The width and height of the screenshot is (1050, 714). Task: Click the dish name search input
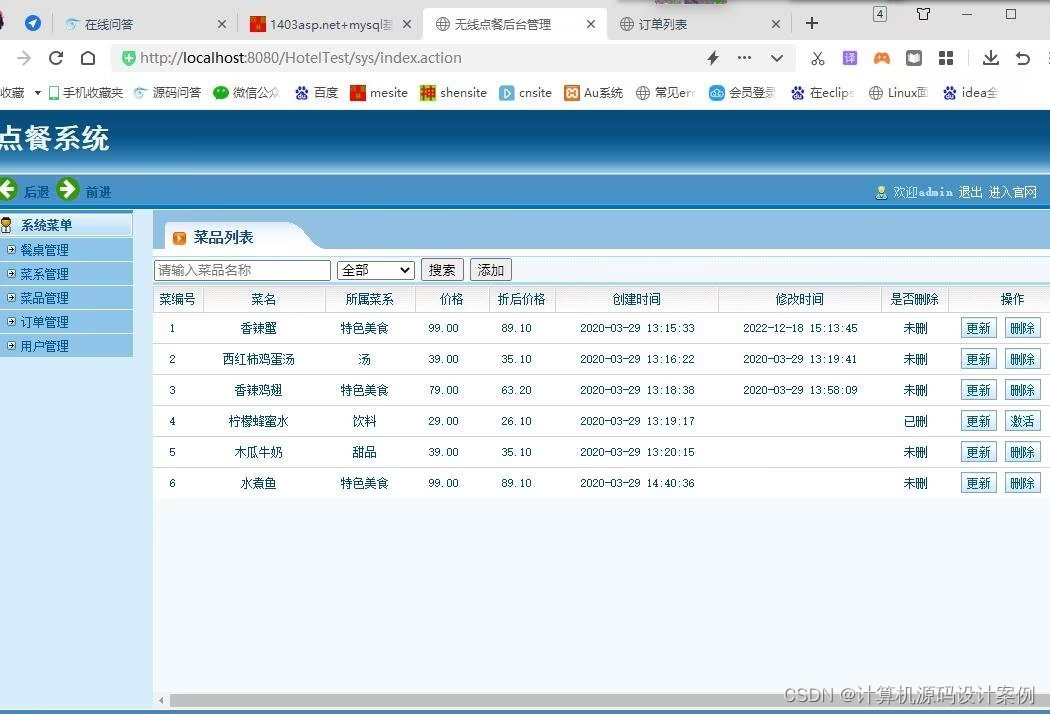pos(242,270)
